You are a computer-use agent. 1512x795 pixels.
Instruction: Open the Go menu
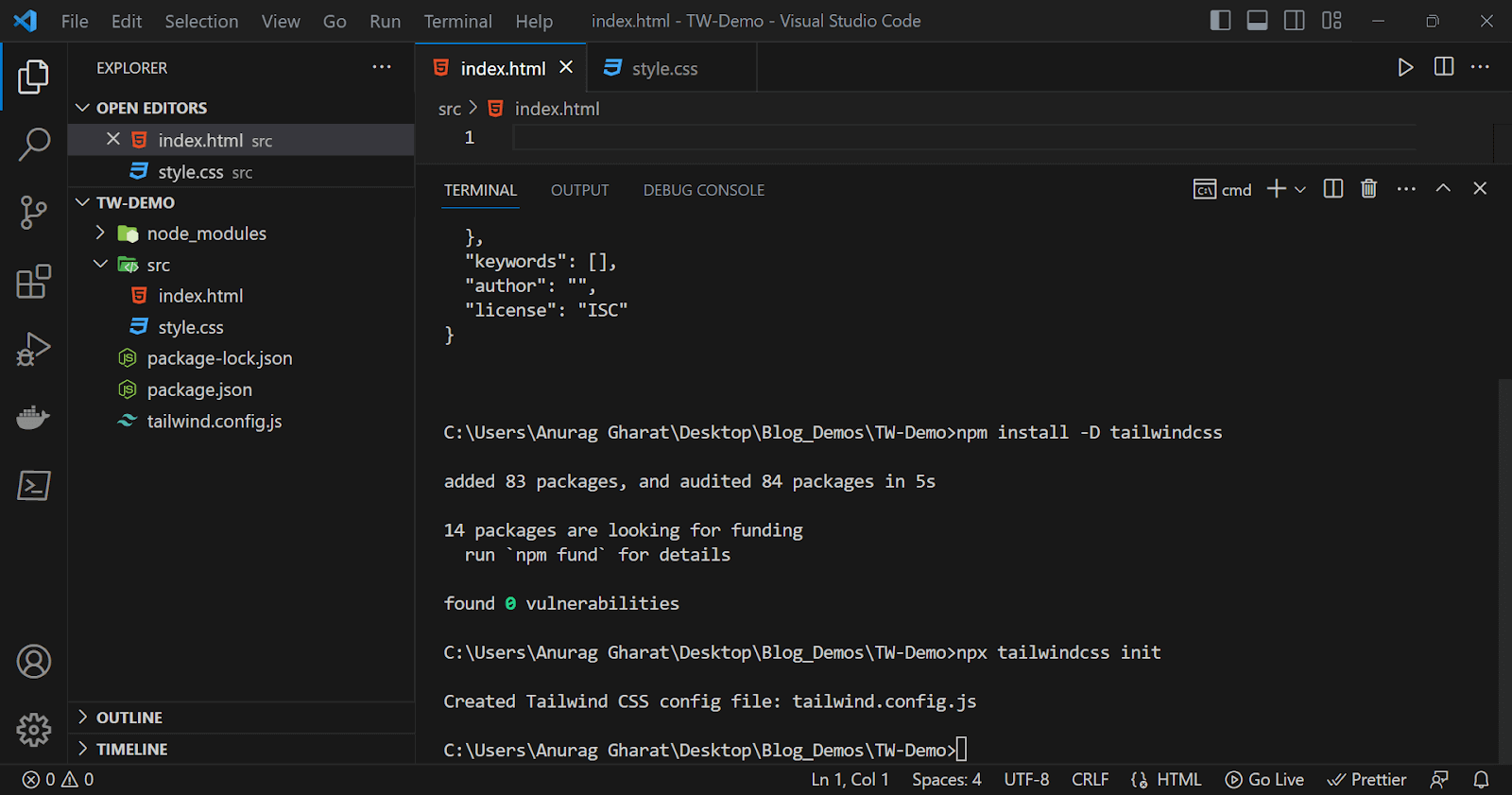335,21
